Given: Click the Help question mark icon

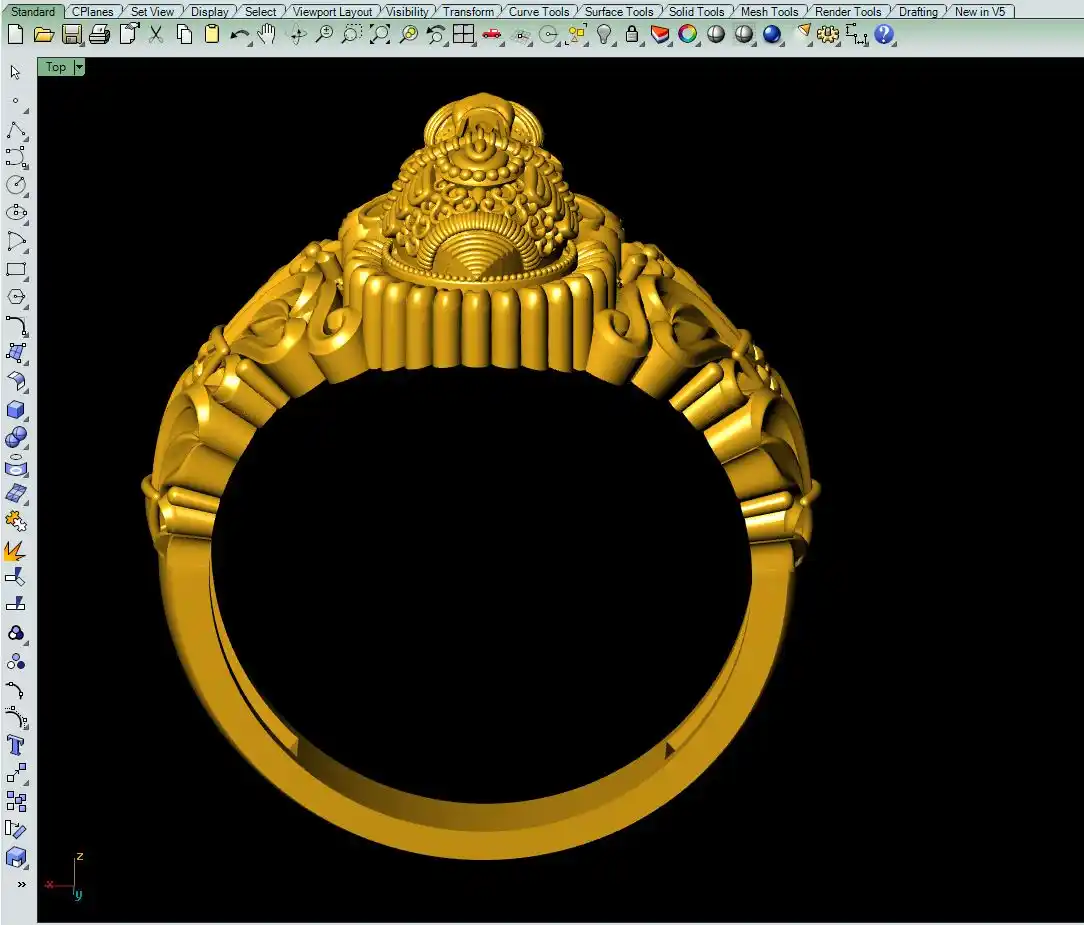Looking at the screenshot, I should [884, 35].
